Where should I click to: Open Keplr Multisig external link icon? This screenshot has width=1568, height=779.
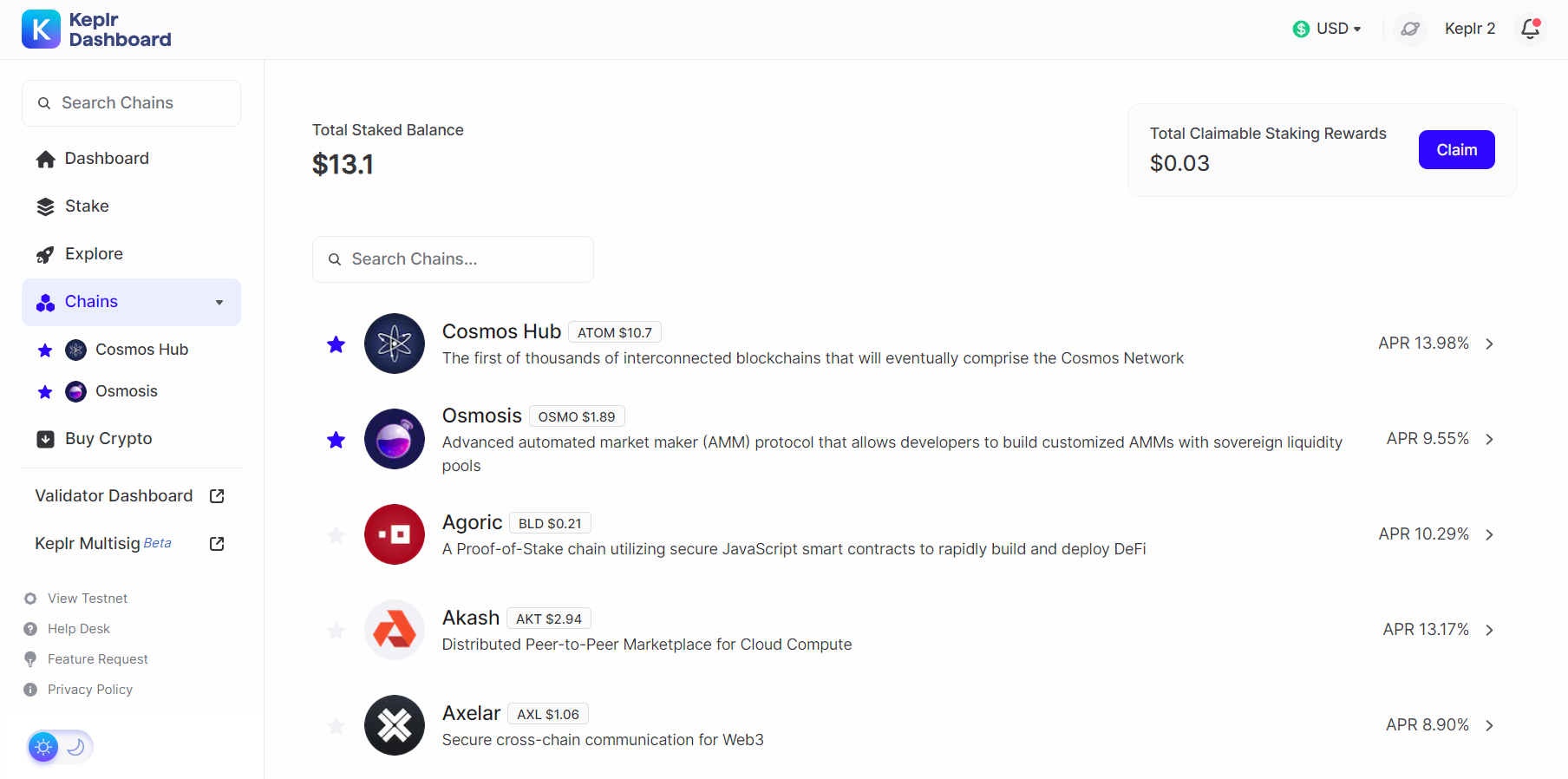tap(217, 544)
